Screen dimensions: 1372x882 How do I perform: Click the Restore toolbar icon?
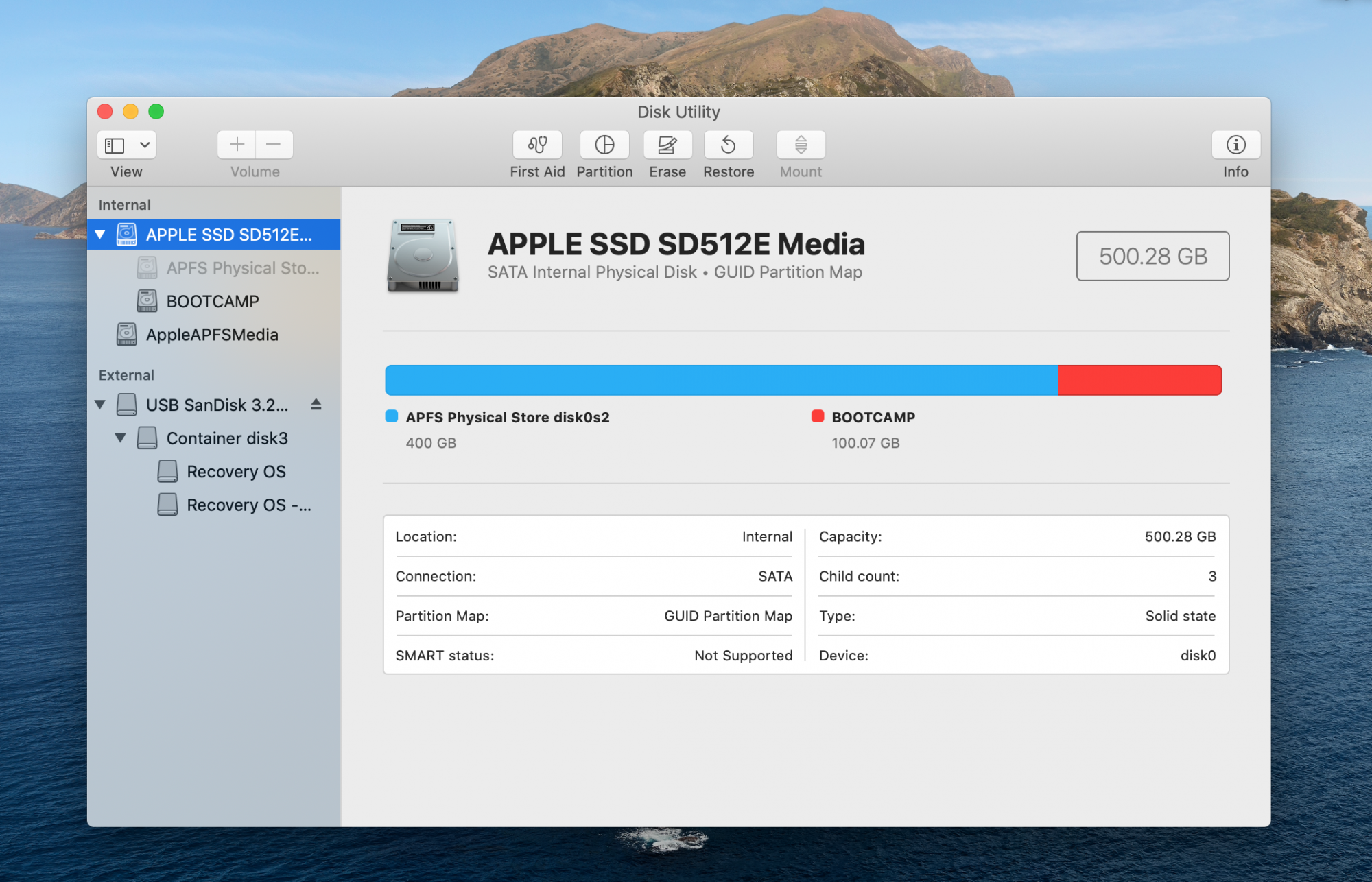(x=729, y=145)
